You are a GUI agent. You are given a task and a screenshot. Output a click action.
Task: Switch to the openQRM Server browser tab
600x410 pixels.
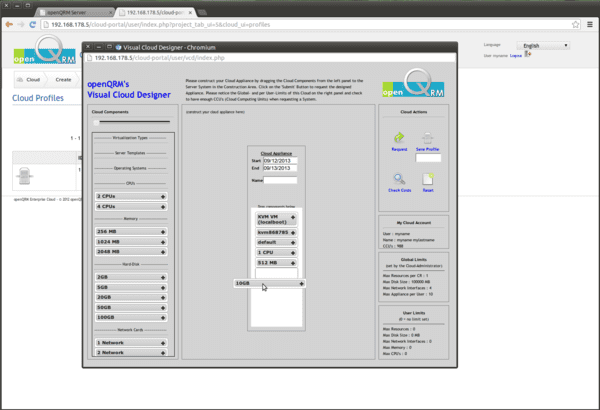tap(75, 12)
